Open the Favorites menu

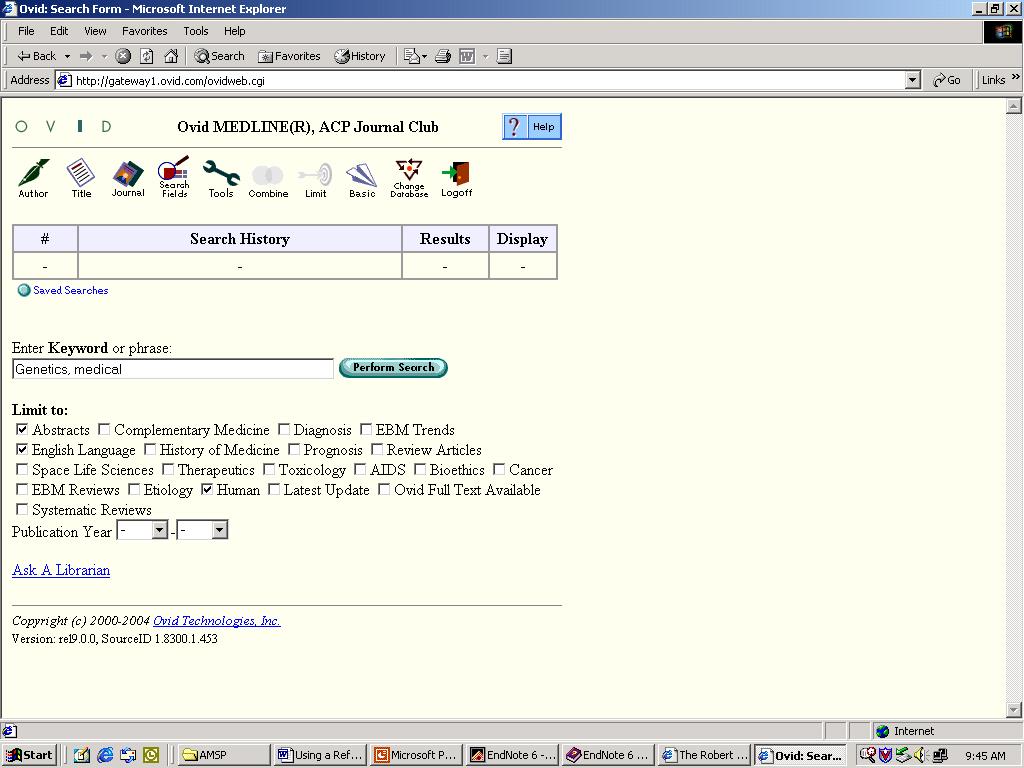tap(144, 31)
